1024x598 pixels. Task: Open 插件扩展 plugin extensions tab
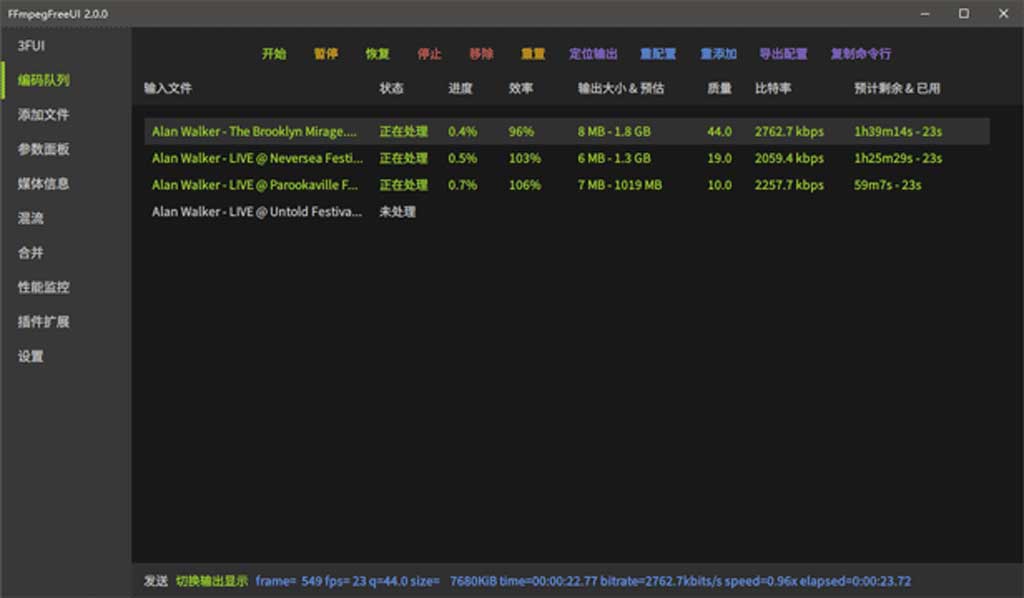pyautogui.click(x=44, y=322)
